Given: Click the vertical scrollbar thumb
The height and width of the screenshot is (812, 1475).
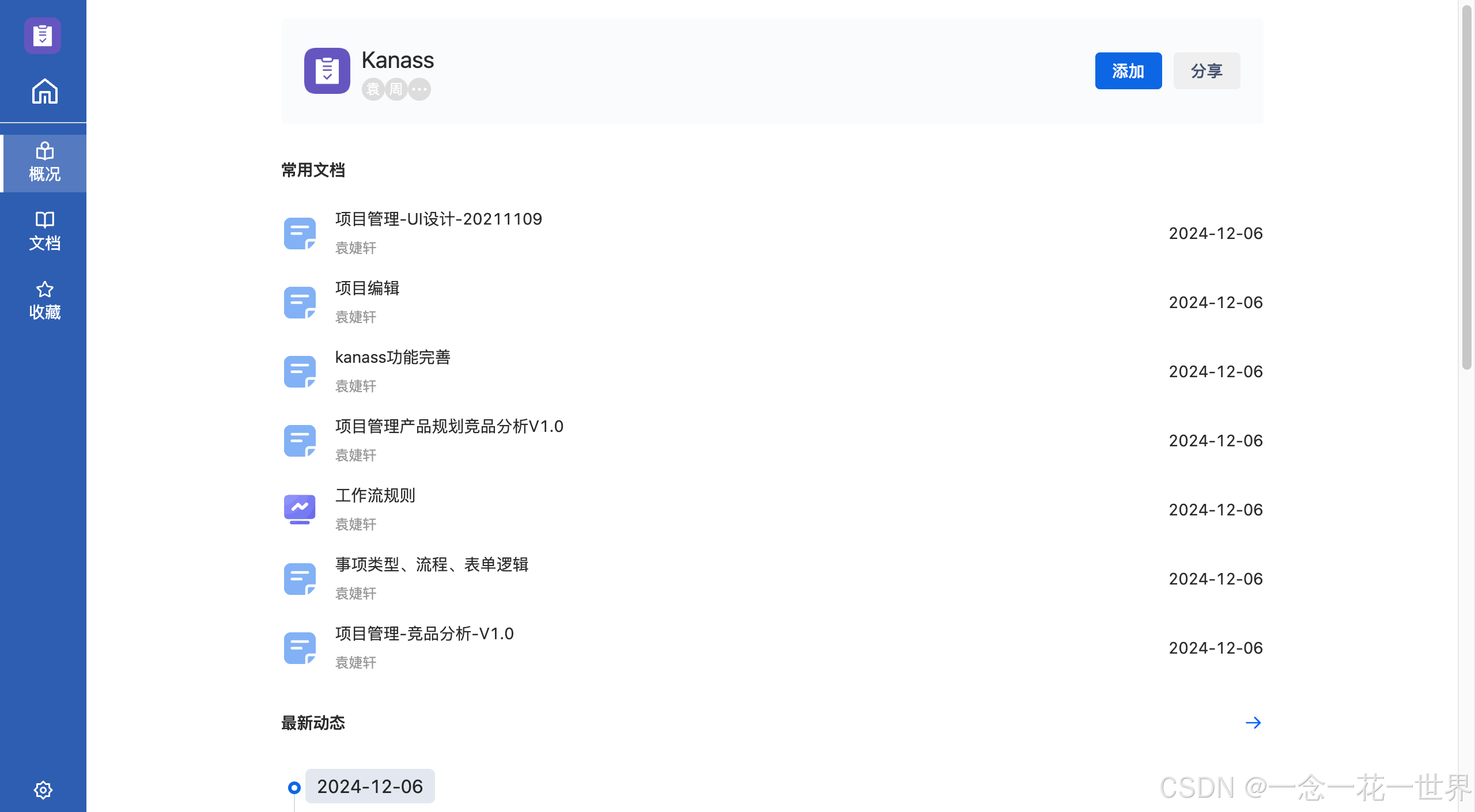Looking at the screenshot, I should pos(1467,187).
